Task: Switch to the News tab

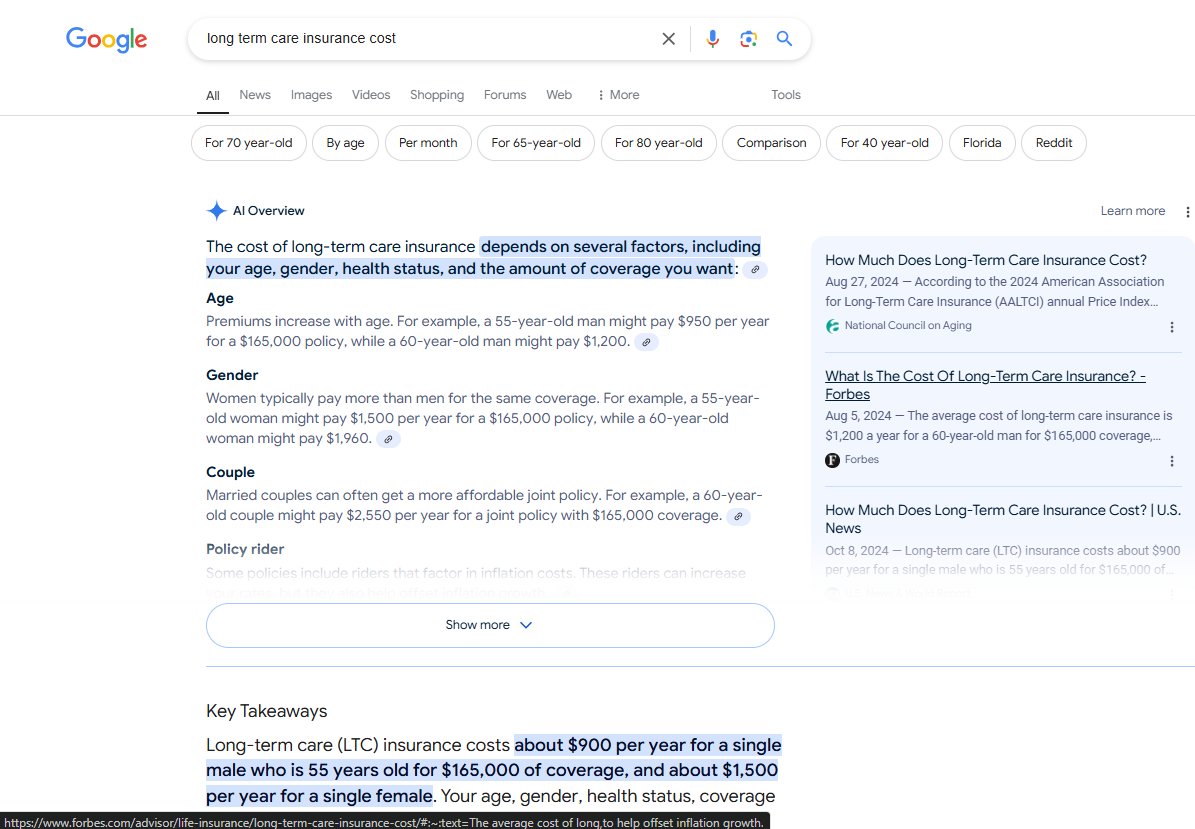Action: [255, 94]
